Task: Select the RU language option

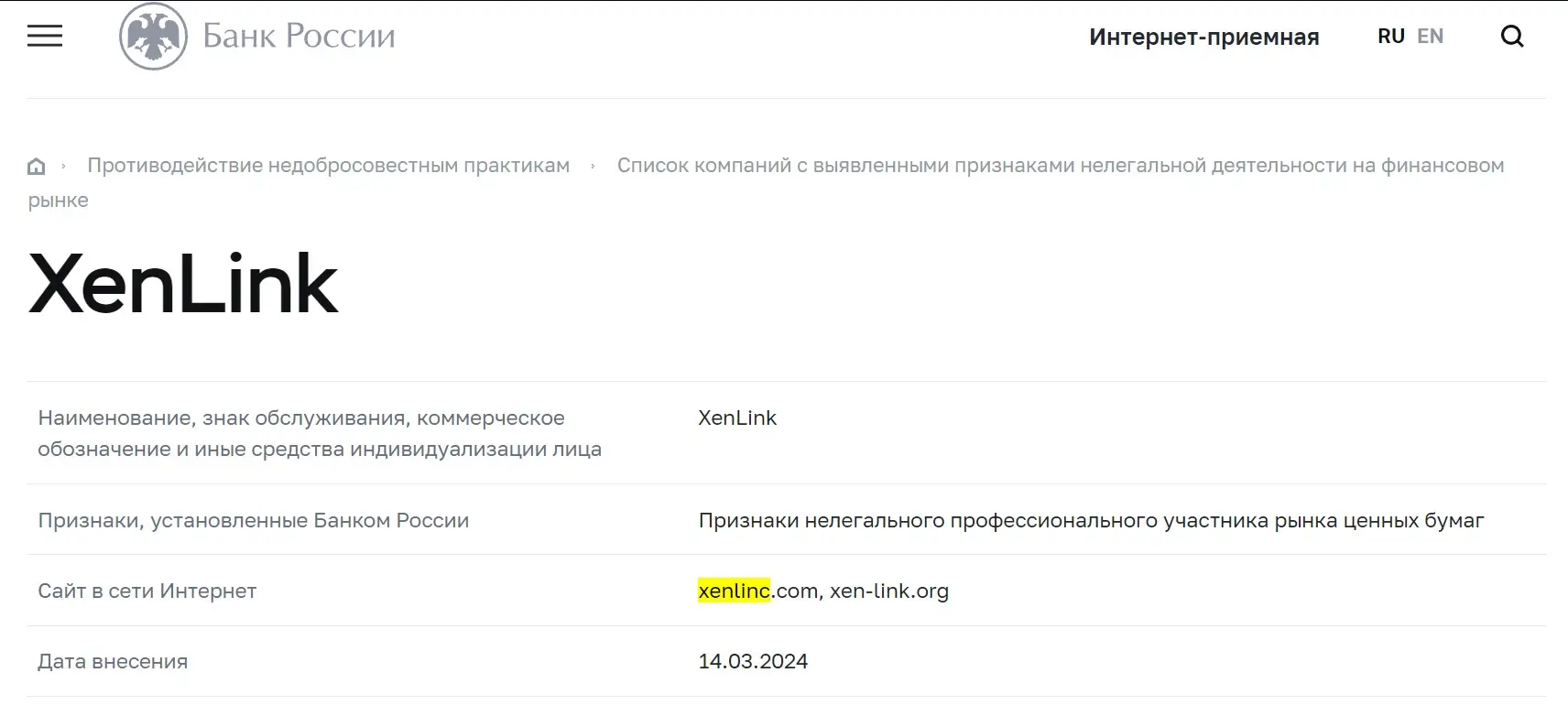Action: pos(1390,36)
